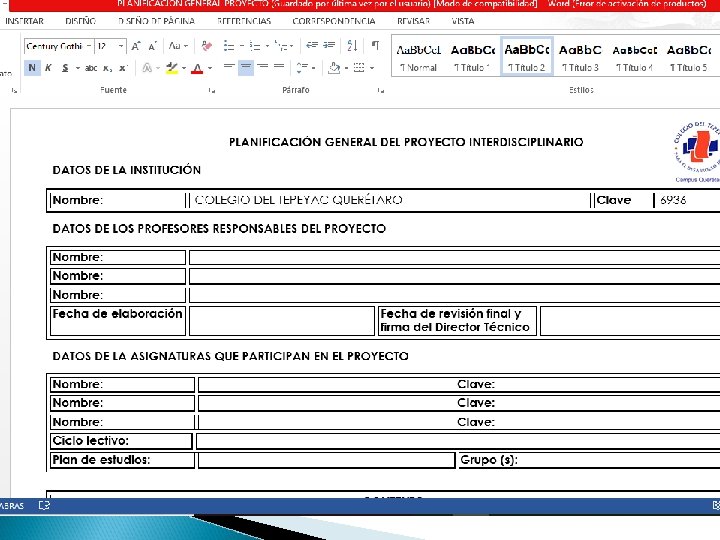
Task: Sort text alphabetically icon
Action: click(x=352, y=45)
